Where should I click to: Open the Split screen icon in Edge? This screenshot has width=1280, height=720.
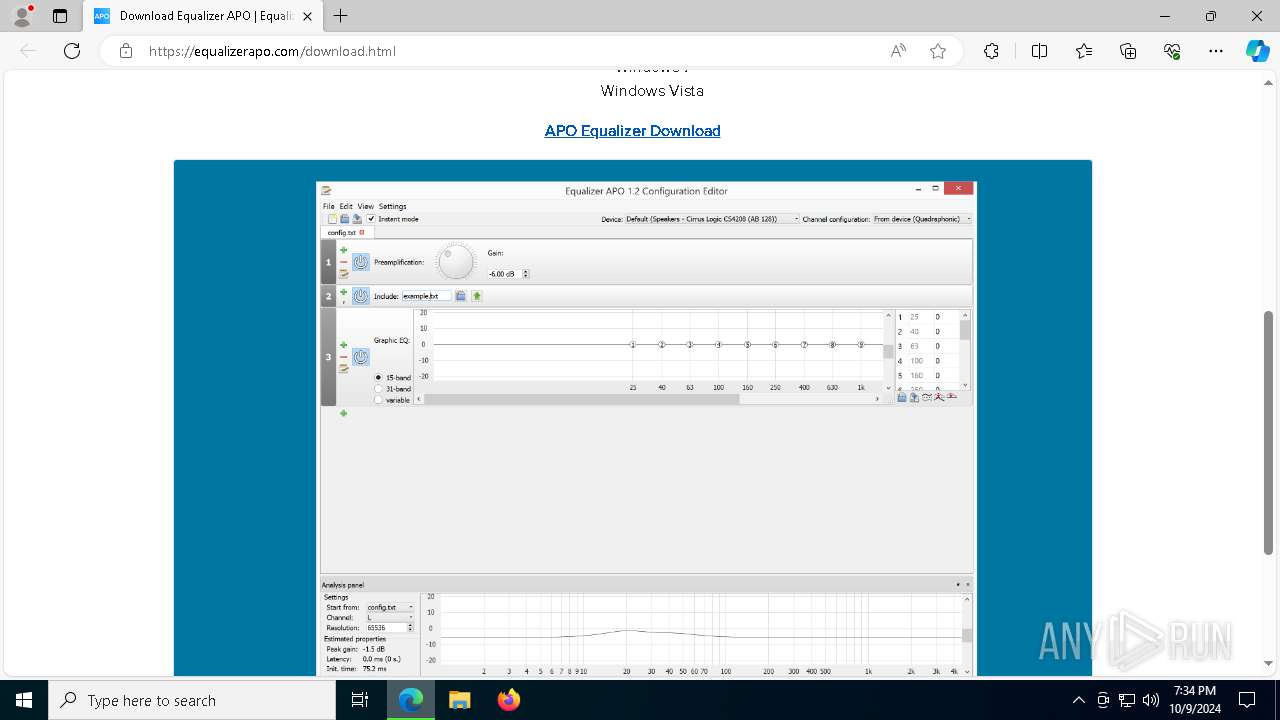coord(1039,51)
